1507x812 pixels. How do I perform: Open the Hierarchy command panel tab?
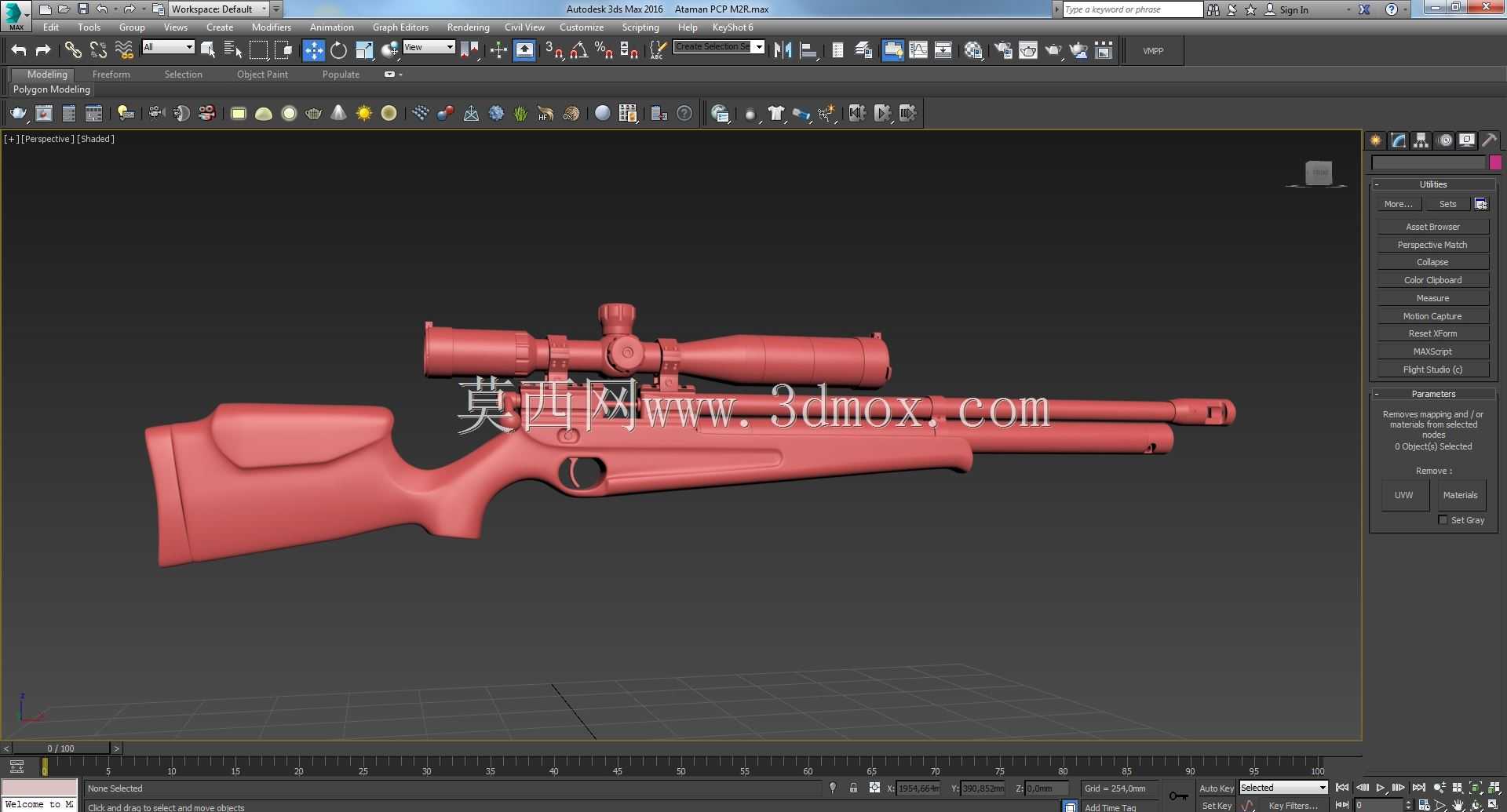(x=1421, y=140)
